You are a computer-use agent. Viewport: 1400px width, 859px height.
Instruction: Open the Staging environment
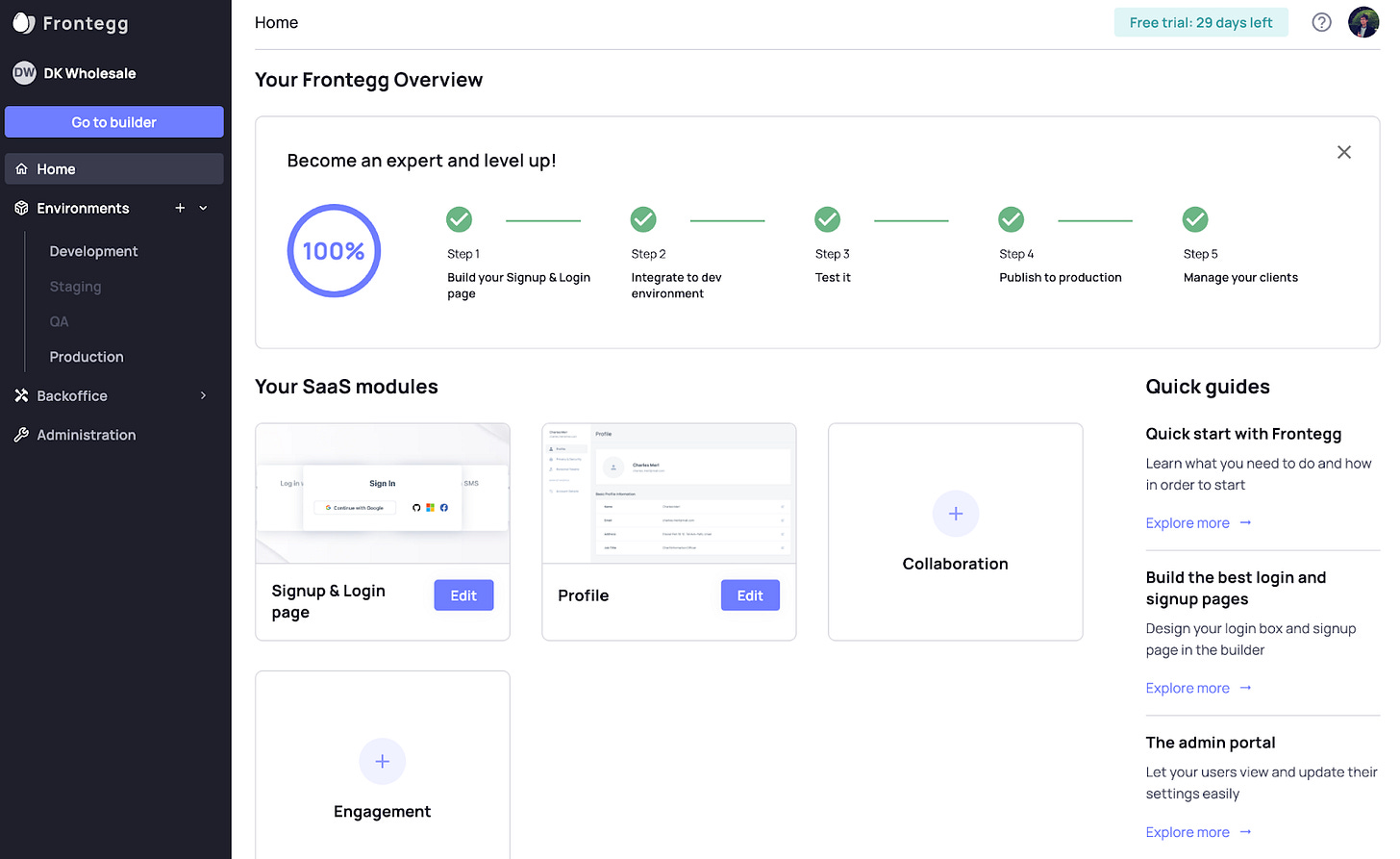tap(75, 287)
